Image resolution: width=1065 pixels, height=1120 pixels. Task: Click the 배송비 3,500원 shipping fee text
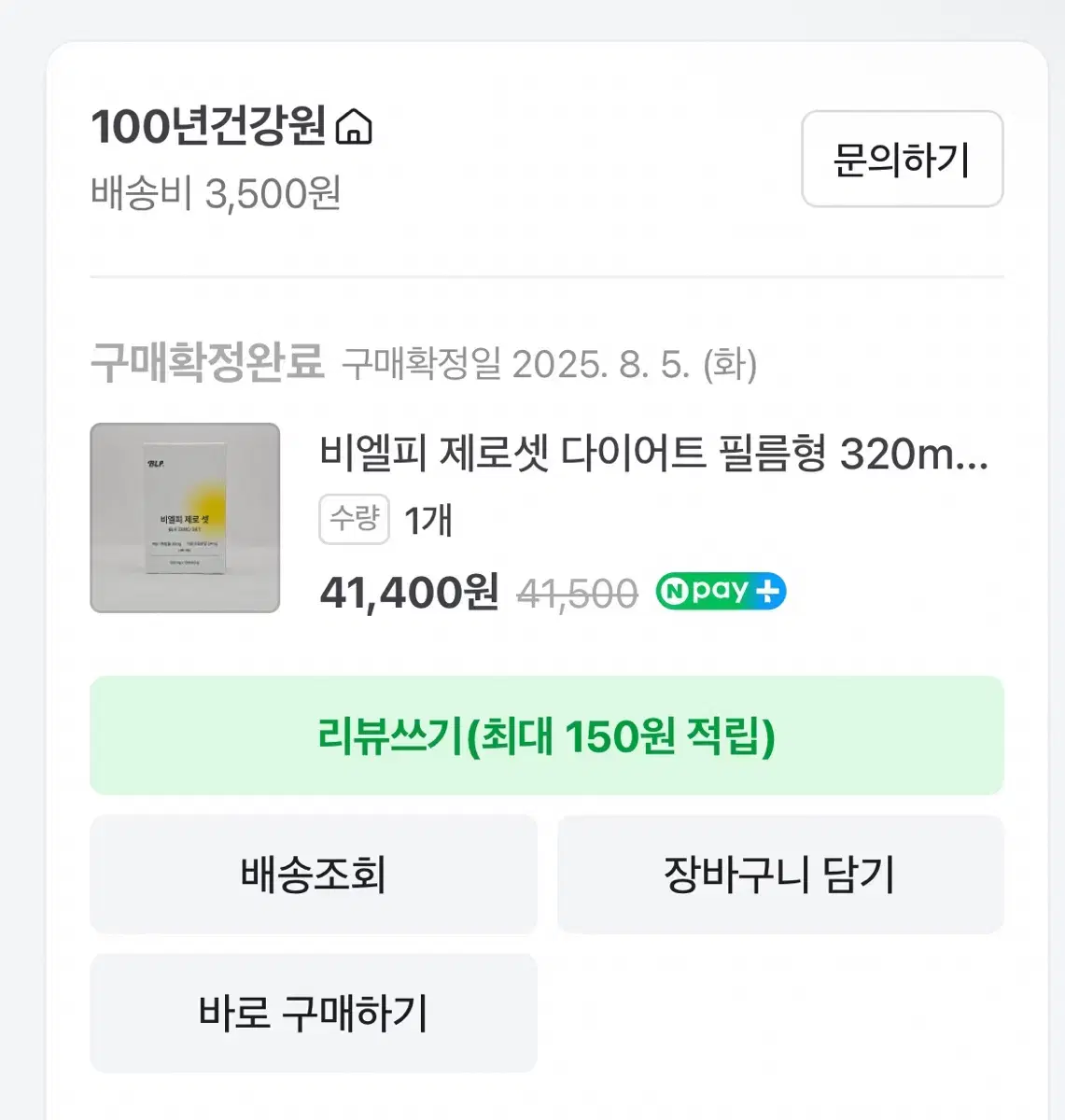[x=216, y=194]
